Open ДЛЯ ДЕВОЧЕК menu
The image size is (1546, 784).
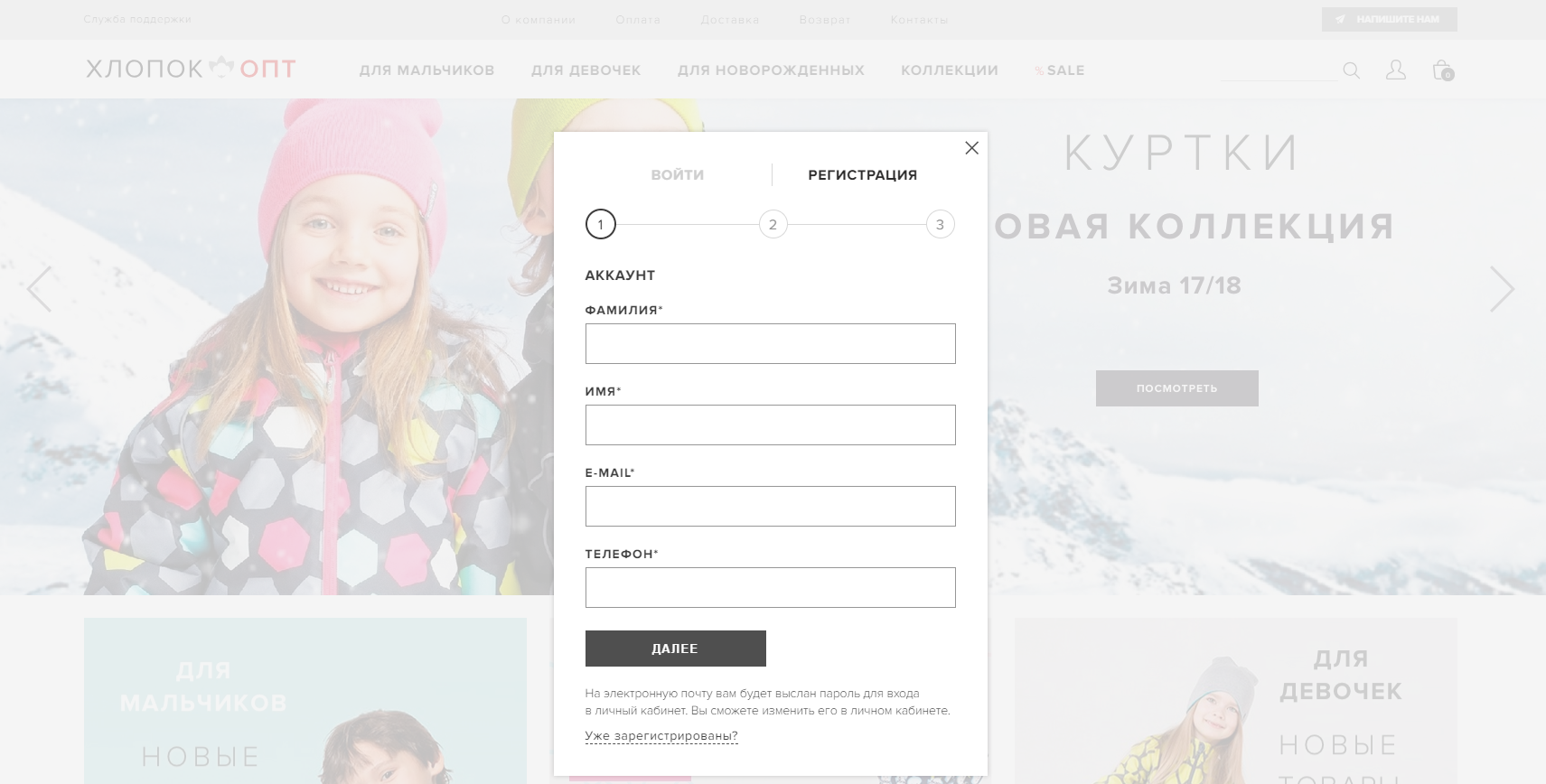coord(586,70)
